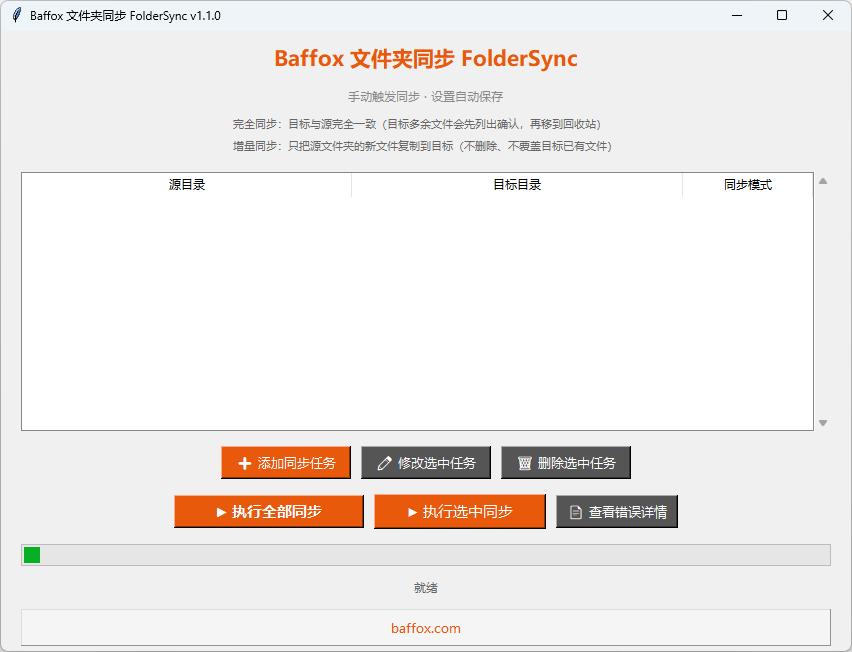Add a new sync task
Viewport: 852px width, 652px height.
click(286, 463)
